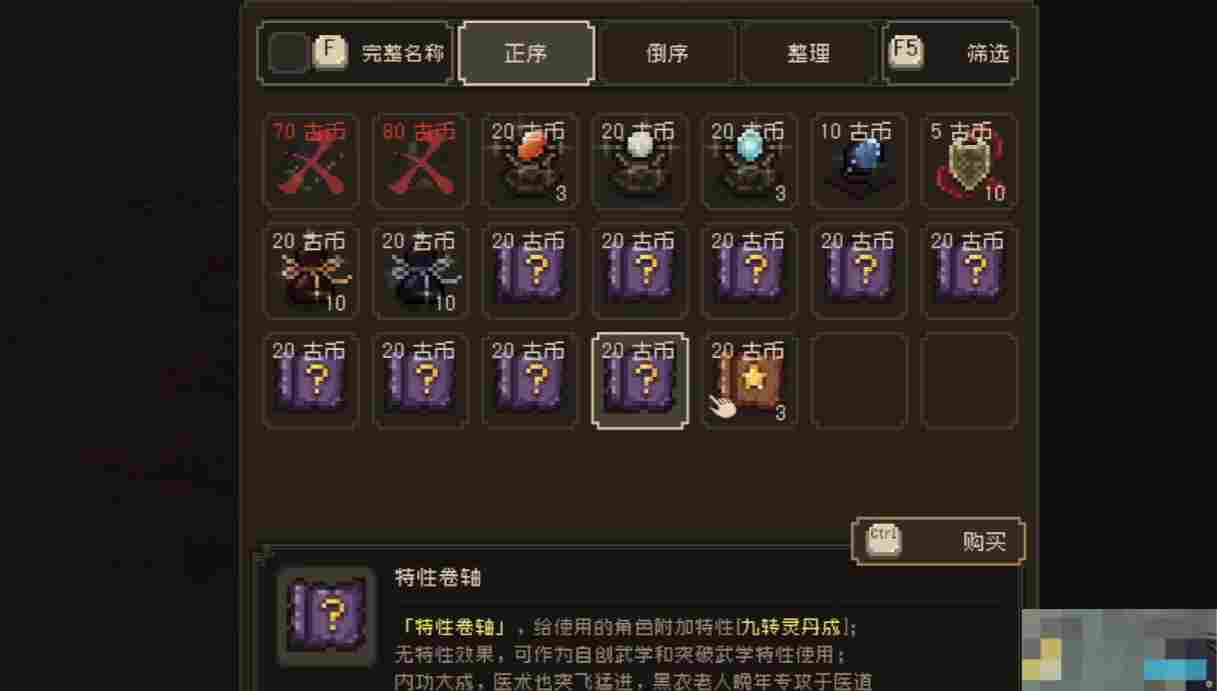This screenshot has width=1217, height=691.
Task: Select the sold-out 70 古币 item
Action: tap(310, 162)
